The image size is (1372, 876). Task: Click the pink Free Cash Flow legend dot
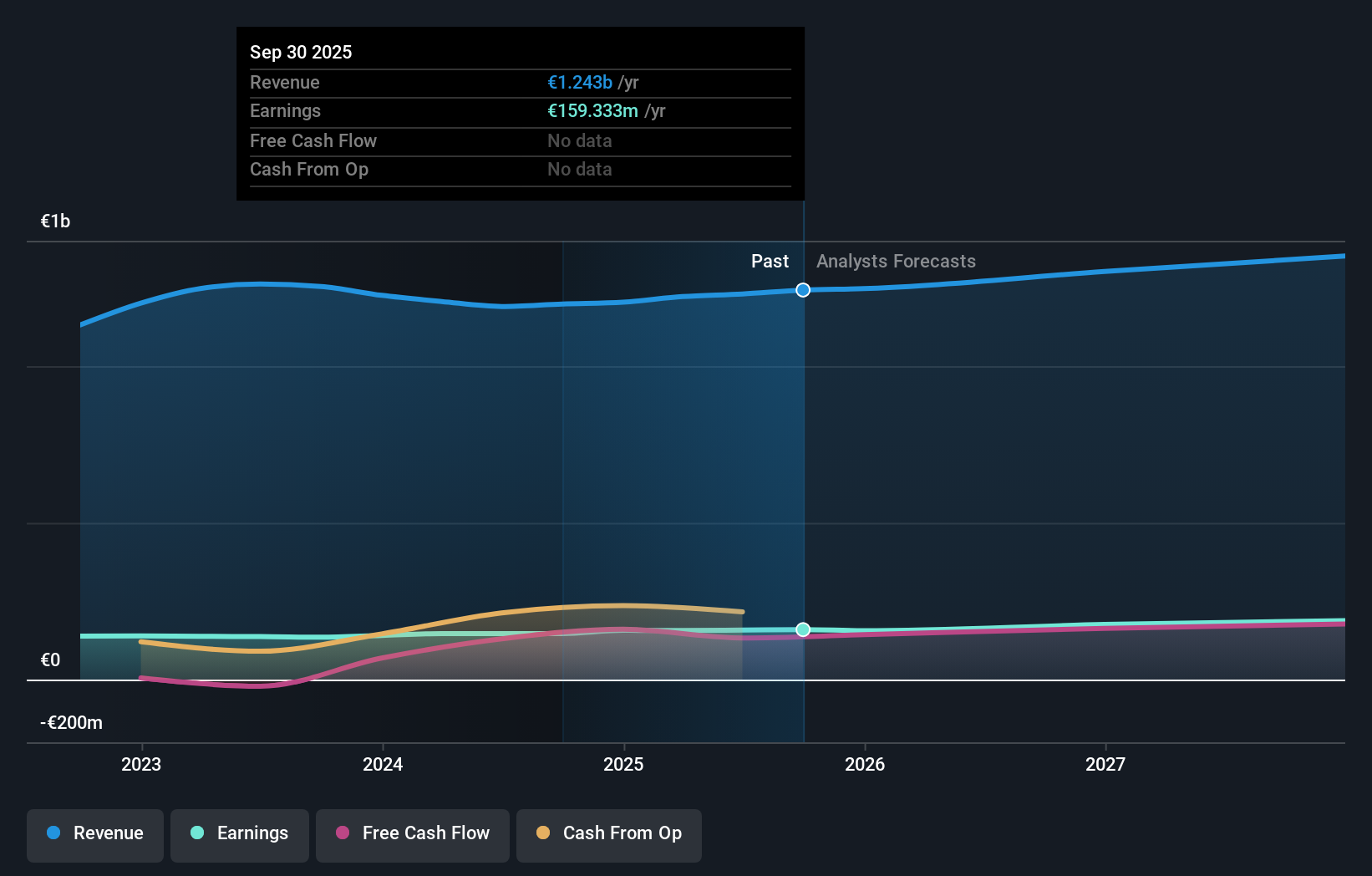(x=343, y=833)
